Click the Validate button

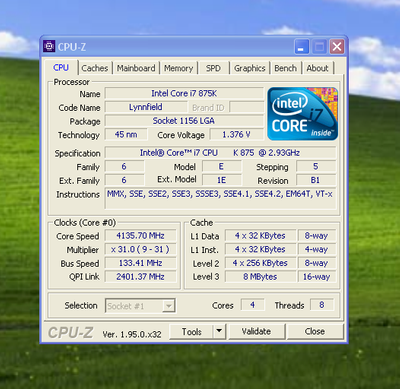(x=256, y=332)
